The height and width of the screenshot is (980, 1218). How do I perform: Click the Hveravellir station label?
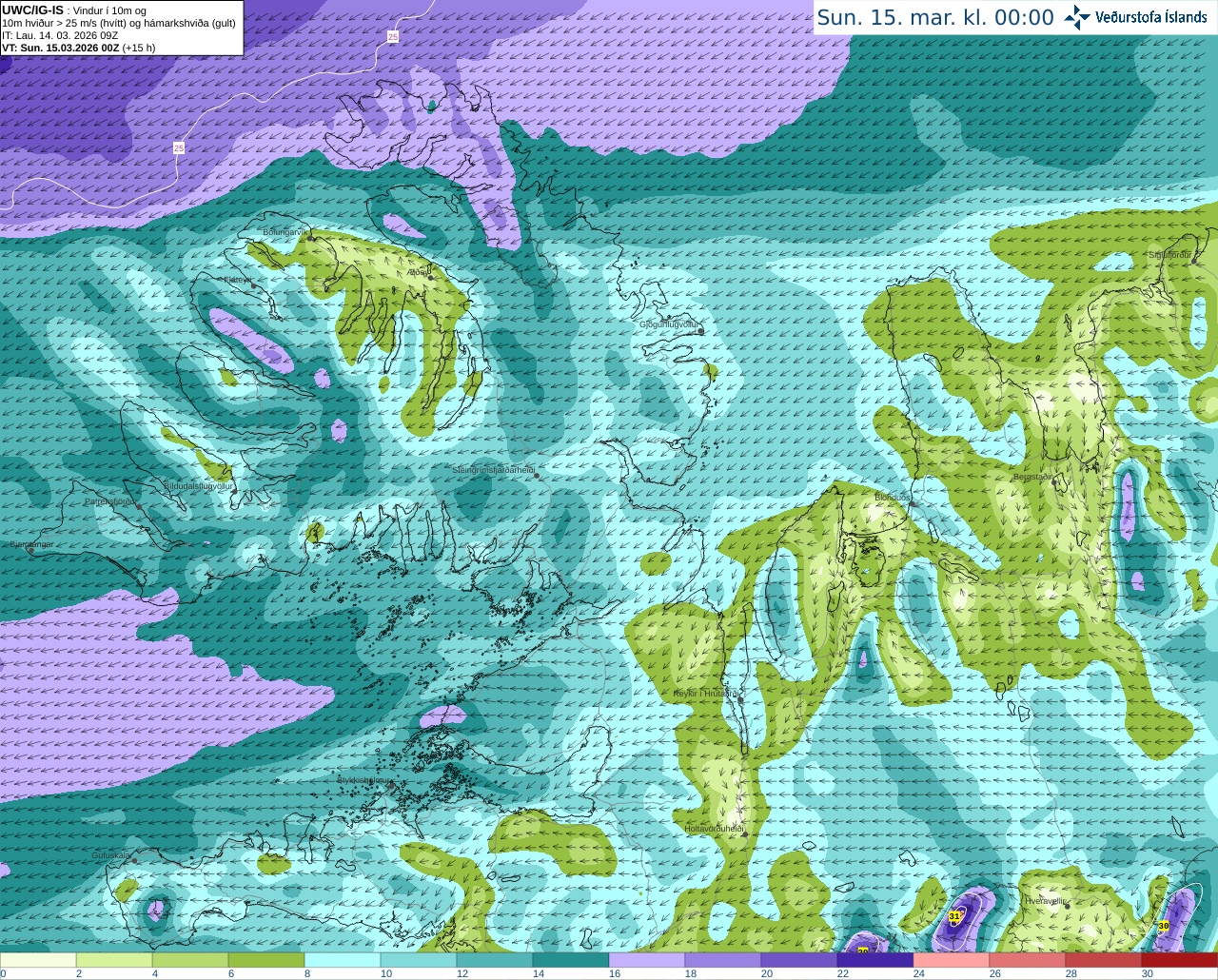pyautogui.click(x=1045, y=900)
